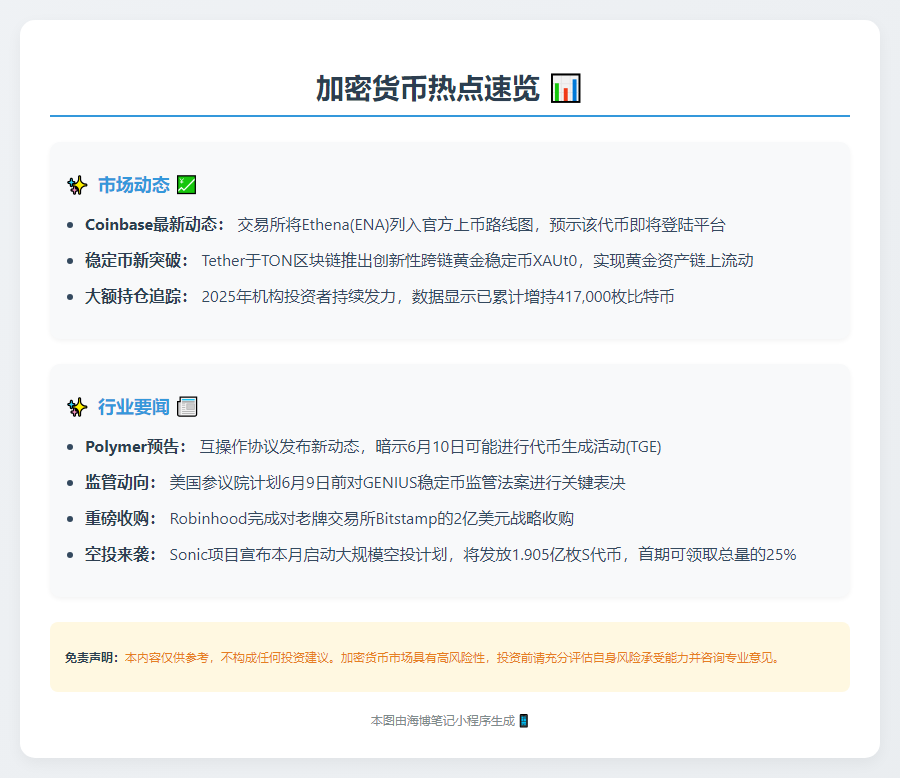Click the 本图由海博笔记小程序生成 footer text
This screenshot has height=778, width=900.
[442, 720]
